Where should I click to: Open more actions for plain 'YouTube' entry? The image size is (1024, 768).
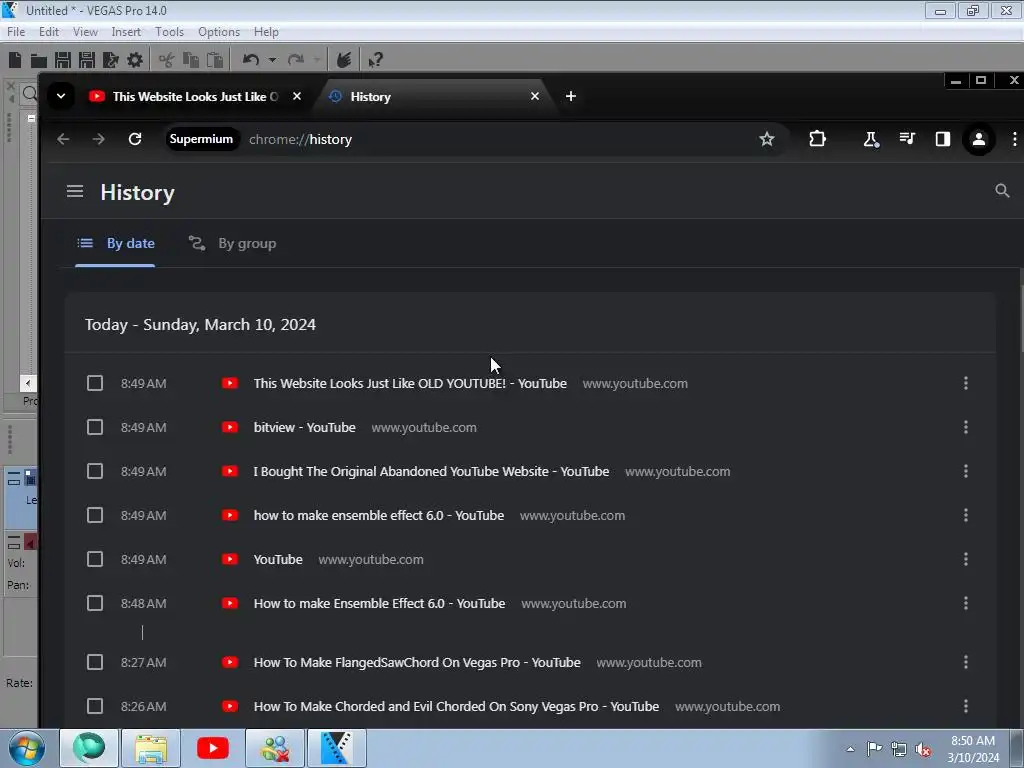tap(966, 560)
